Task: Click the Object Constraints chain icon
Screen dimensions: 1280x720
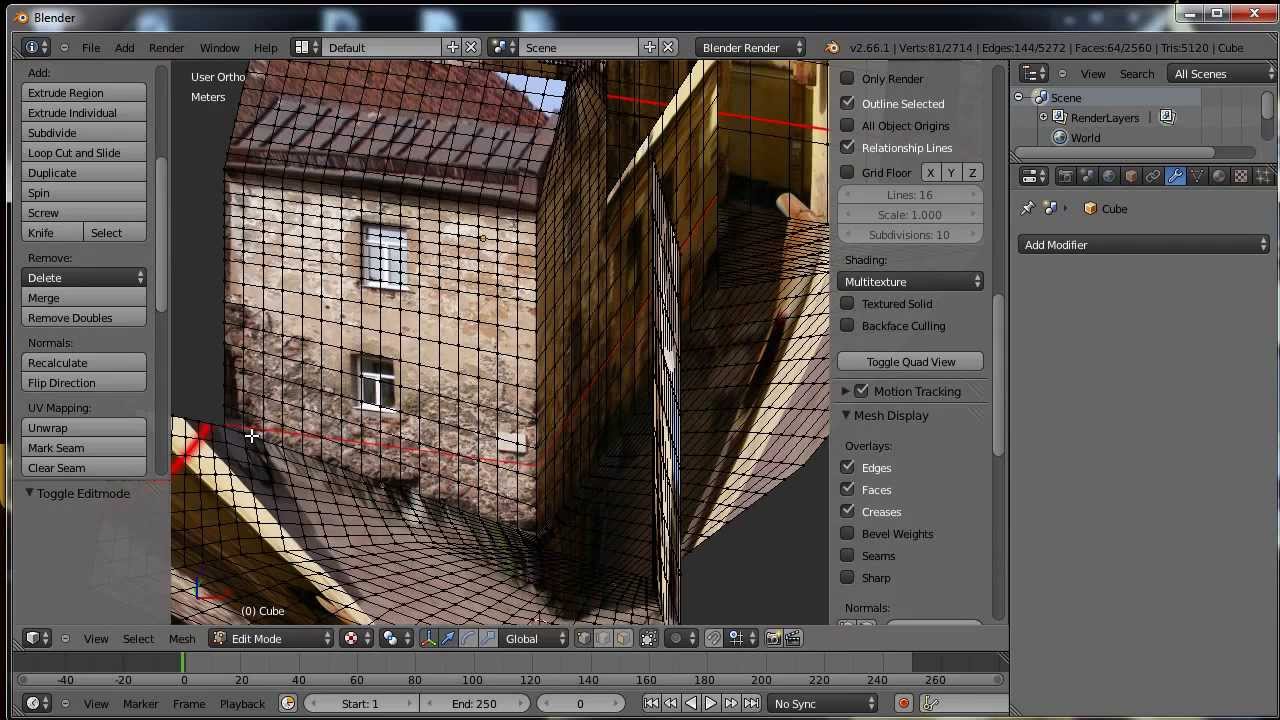Action: (x=1153, y=176)
